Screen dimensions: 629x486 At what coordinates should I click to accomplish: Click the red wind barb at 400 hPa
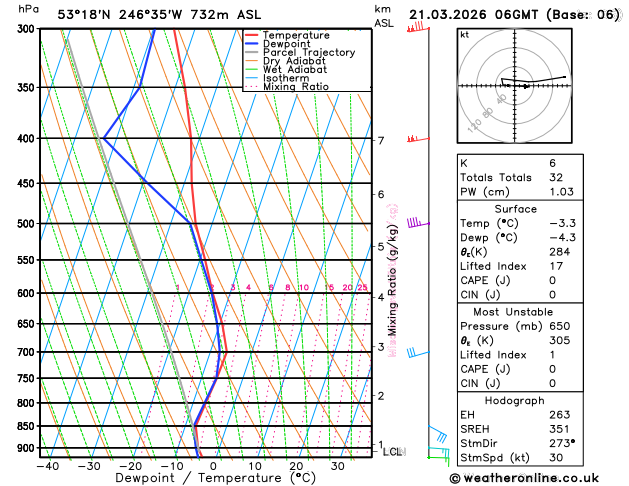pyautogui.click(x=418, y=138)
